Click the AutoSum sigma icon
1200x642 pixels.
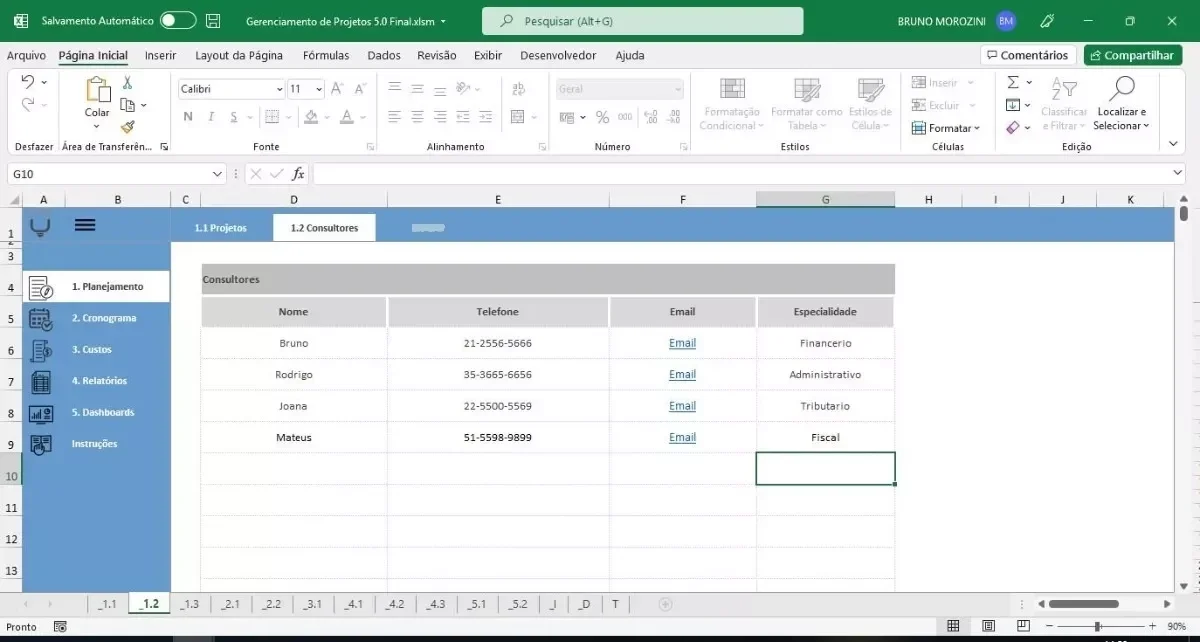1013,83
